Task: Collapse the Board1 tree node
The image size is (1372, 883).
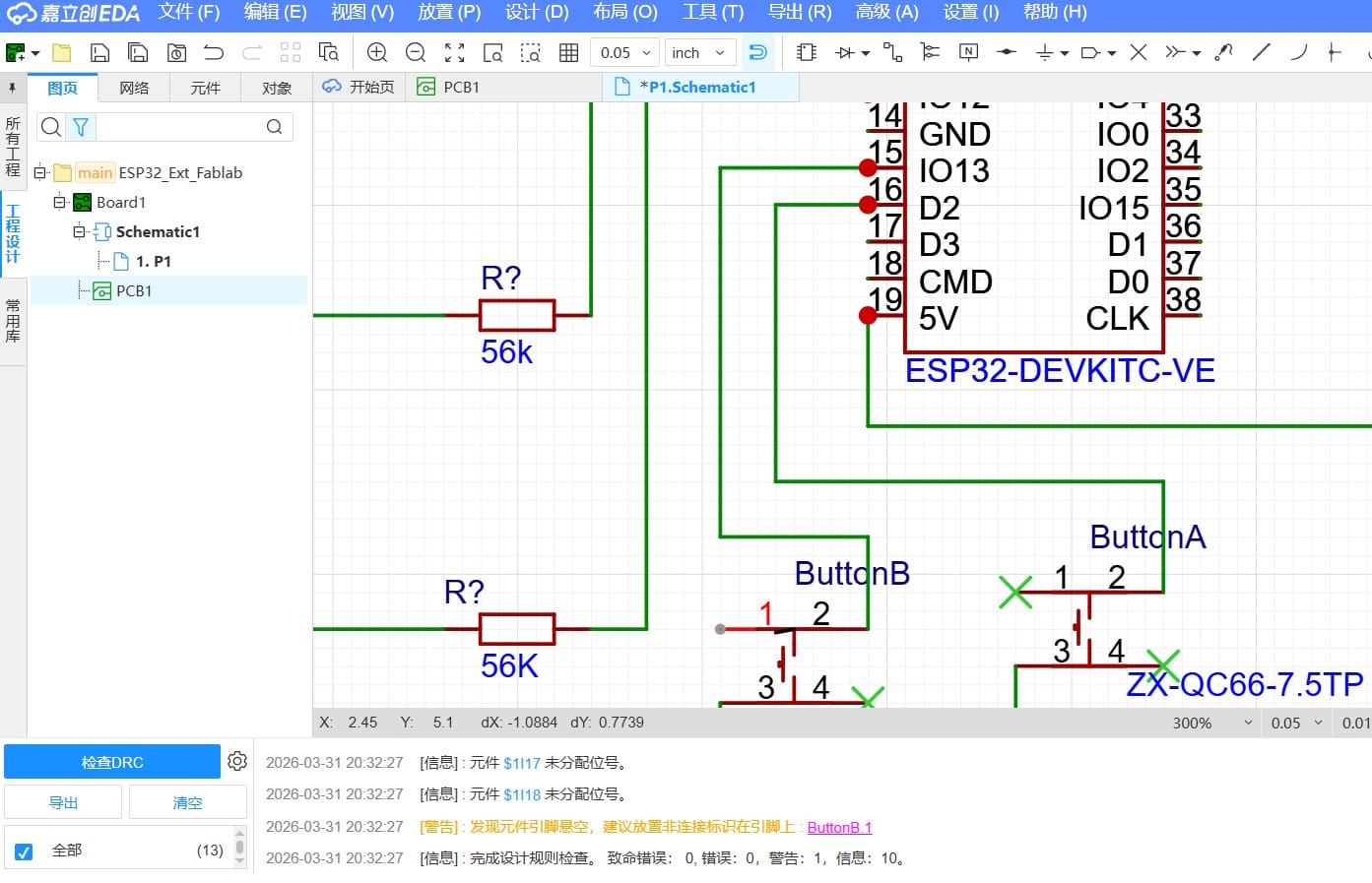Action: coord(59,202)
